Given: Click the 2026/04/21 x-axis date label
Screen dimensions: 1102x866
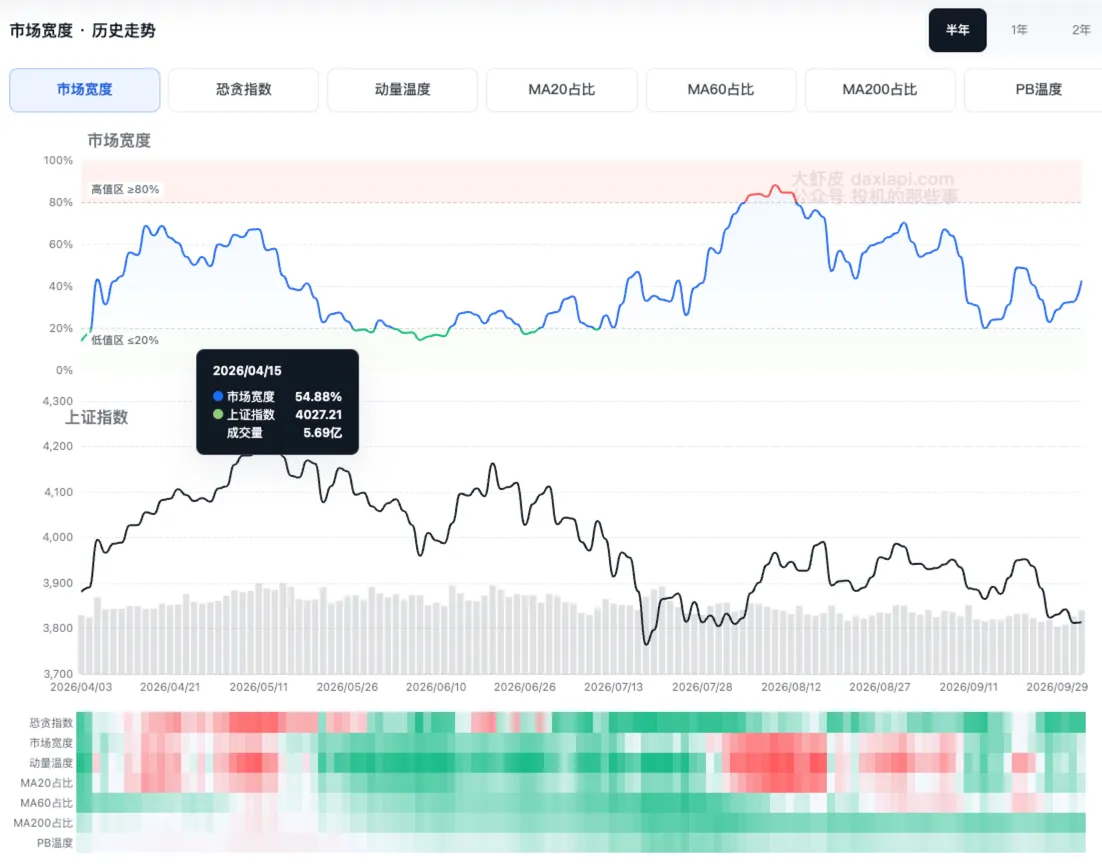Looking at the screenshot, I should 170,687.
